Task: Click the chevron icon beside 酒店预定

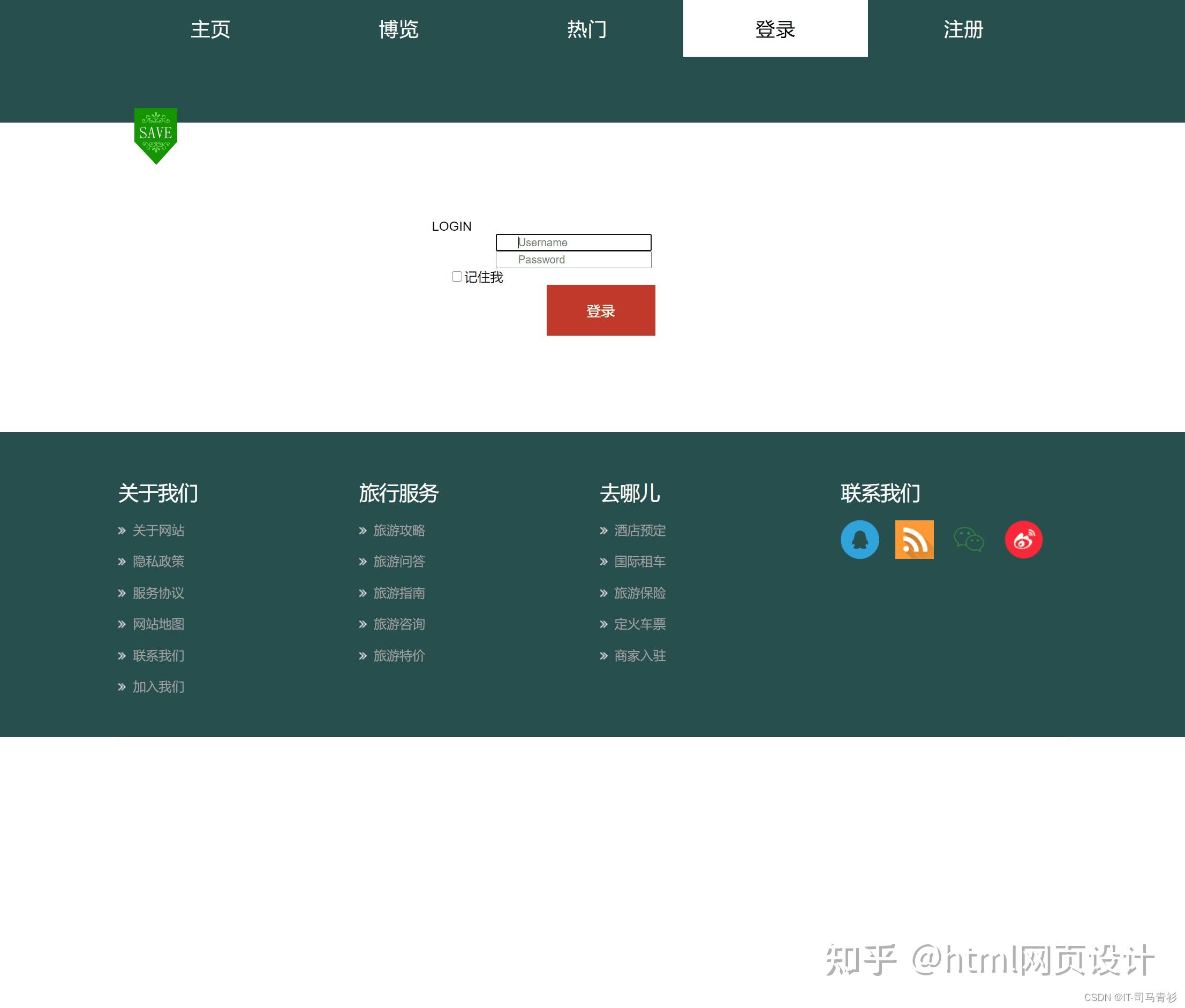Action: pos(603,531)
